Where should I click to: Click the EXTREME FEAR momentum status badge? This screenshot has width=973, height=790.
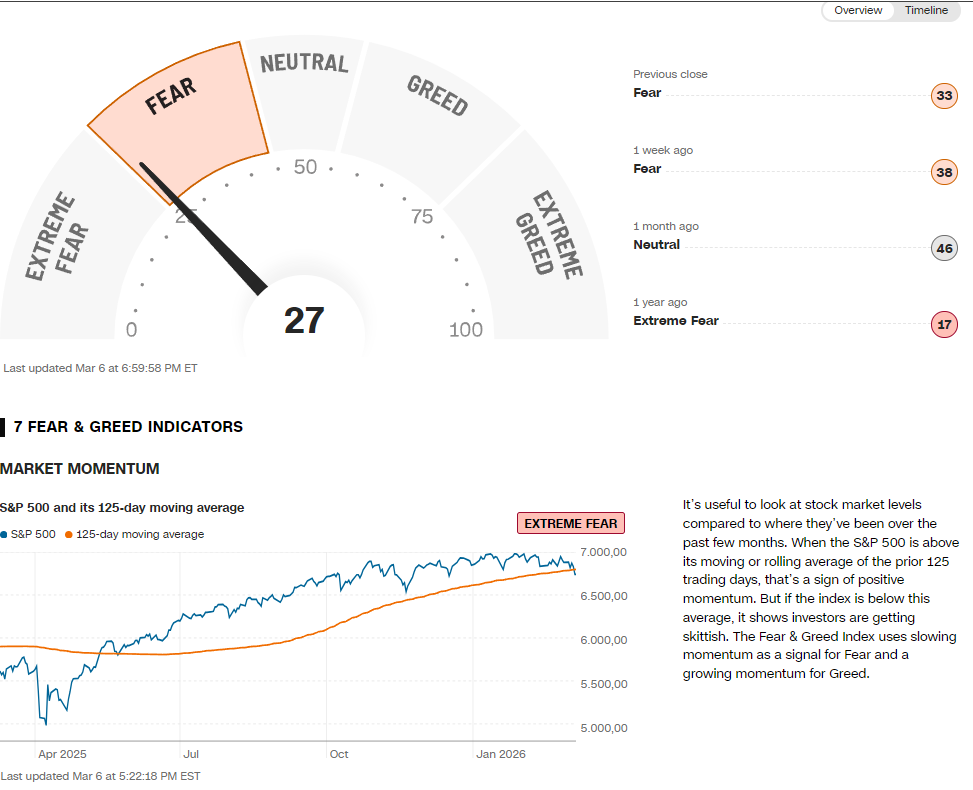click(x=571, y=523)
